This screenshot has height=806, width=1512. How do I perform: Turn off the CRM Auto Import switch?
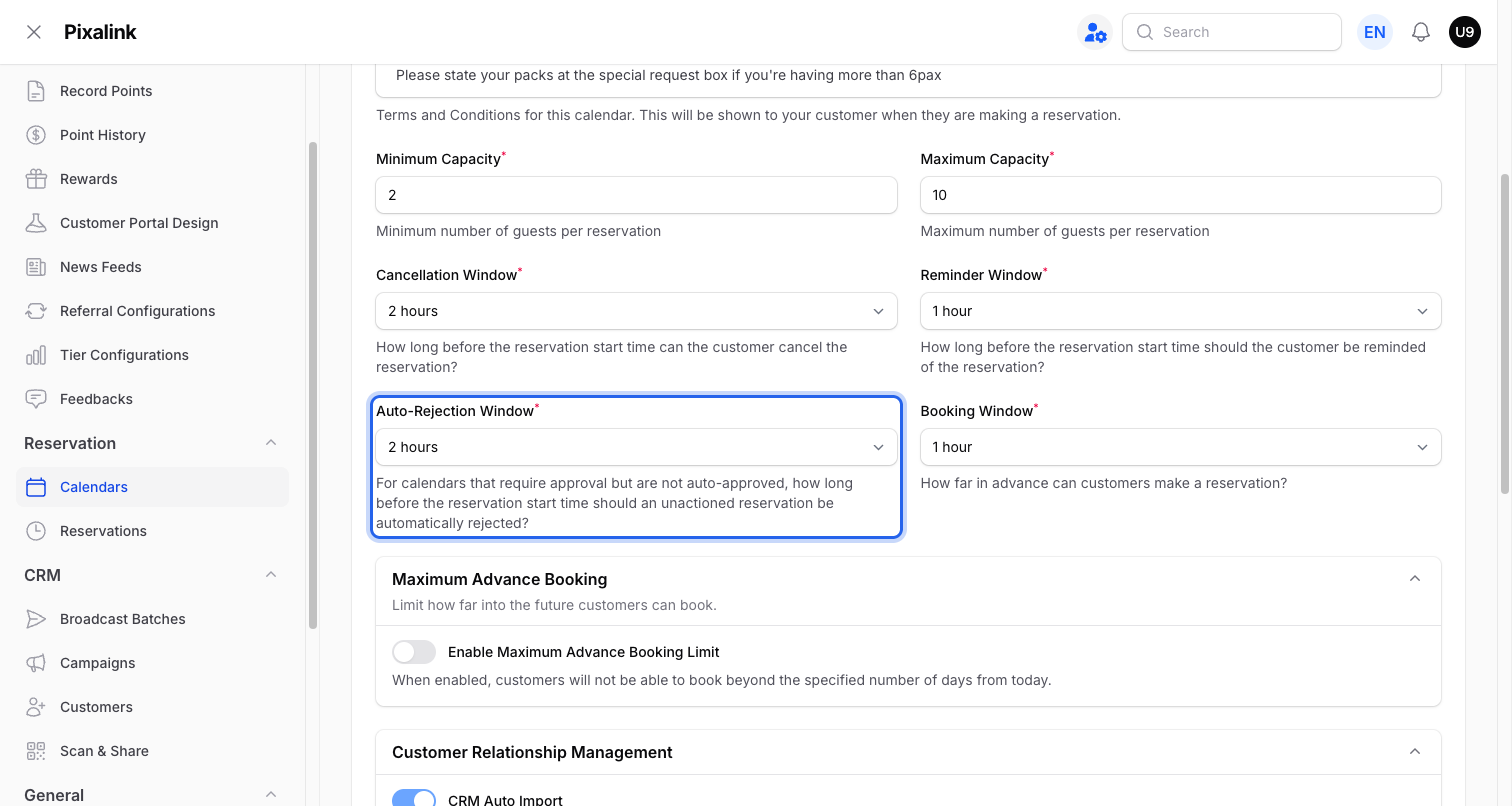pos(414,798)
